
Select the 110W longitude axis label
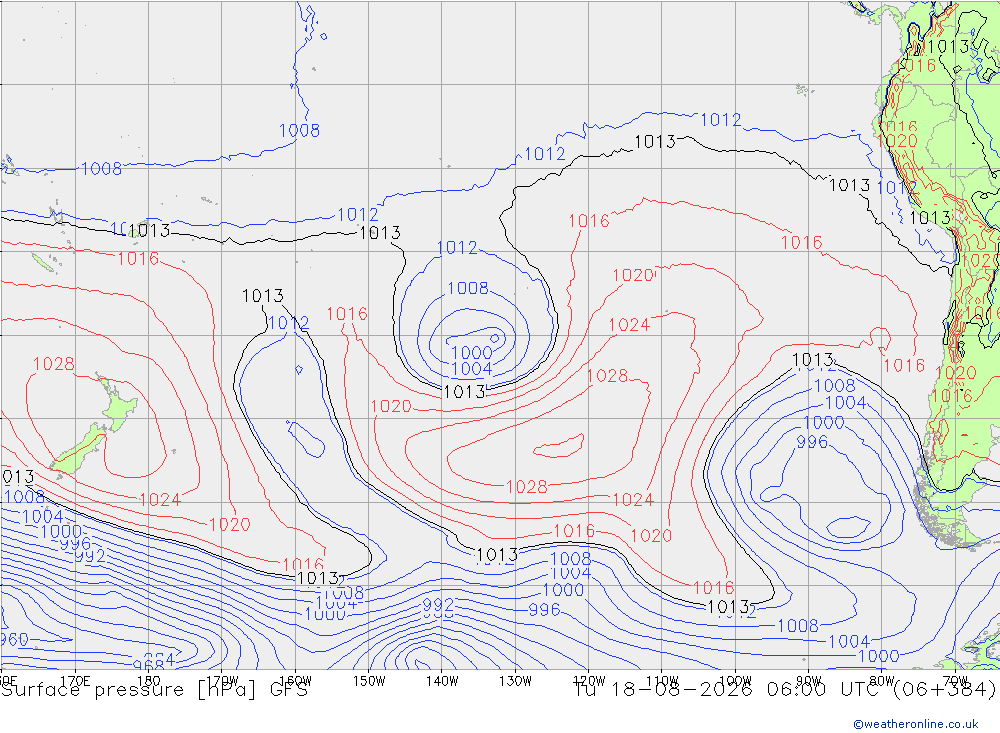(662, 681)
